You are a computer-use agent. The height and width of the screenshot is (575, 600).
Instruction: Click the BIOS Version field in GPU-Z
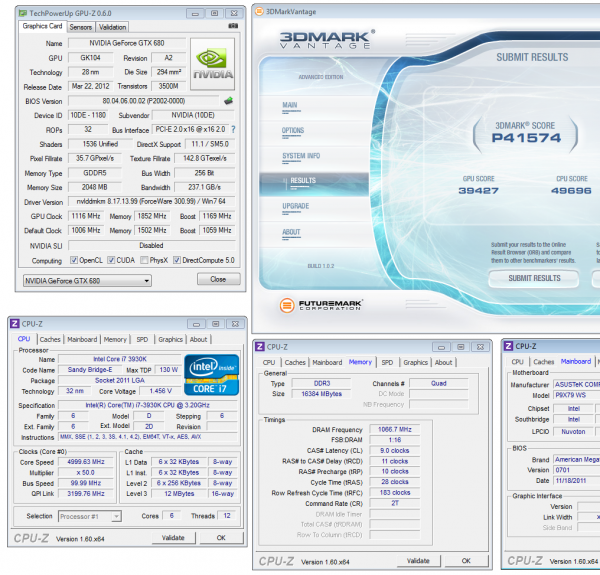(x=144, y=101)
